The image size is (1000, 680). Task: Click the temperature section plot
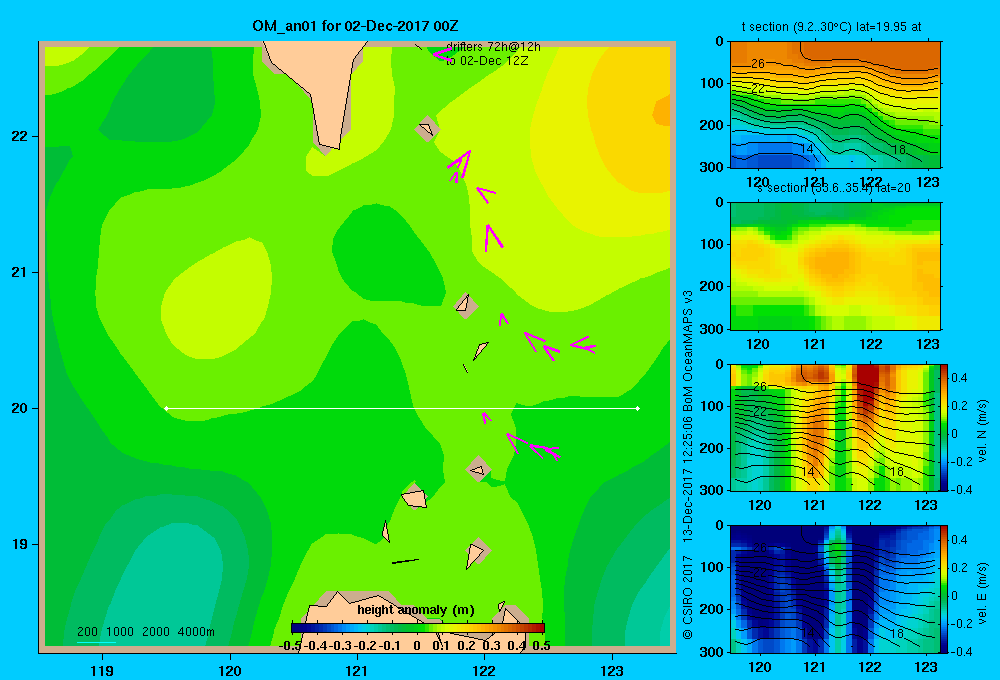coord(835,105)
